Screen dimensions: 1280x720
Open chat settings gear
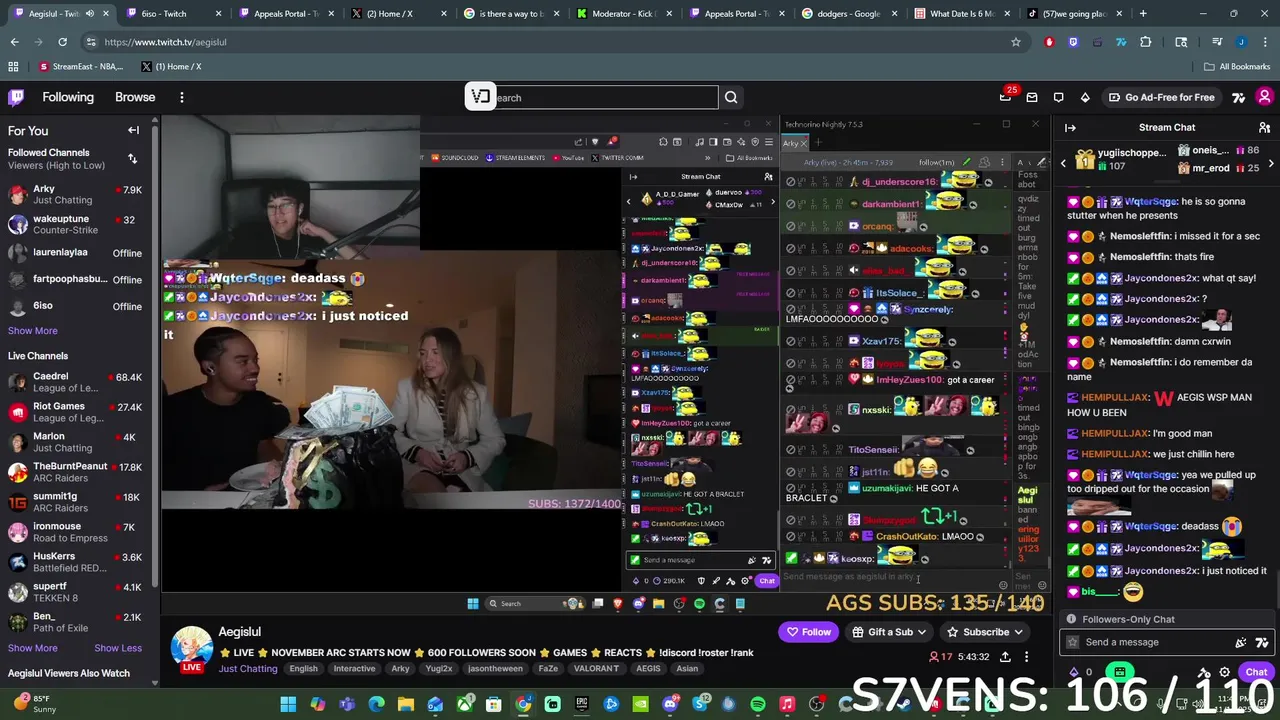click(1225, 673)
